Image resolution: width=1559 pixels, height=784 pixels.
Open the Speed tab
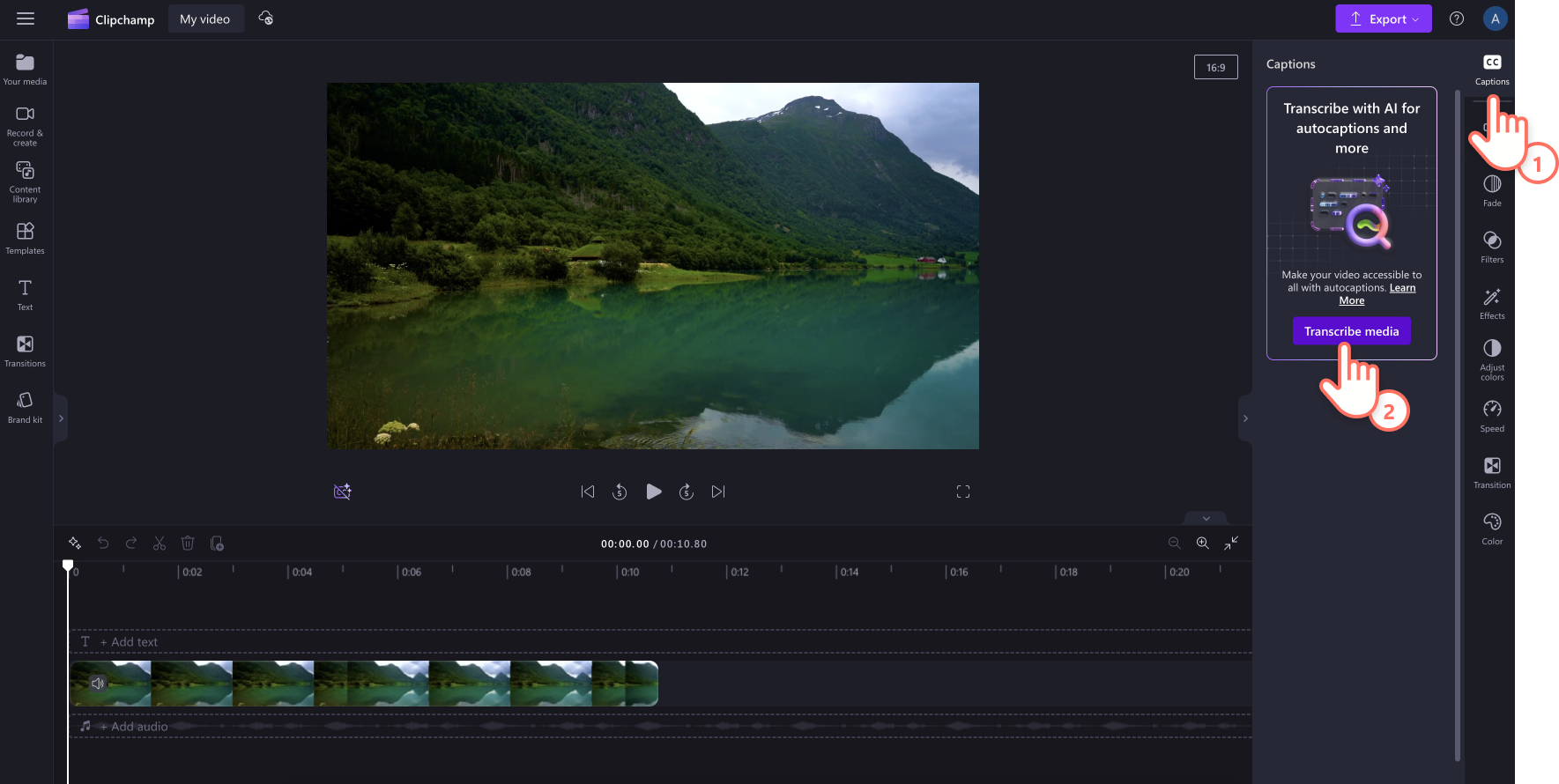tap(1492, 417)
